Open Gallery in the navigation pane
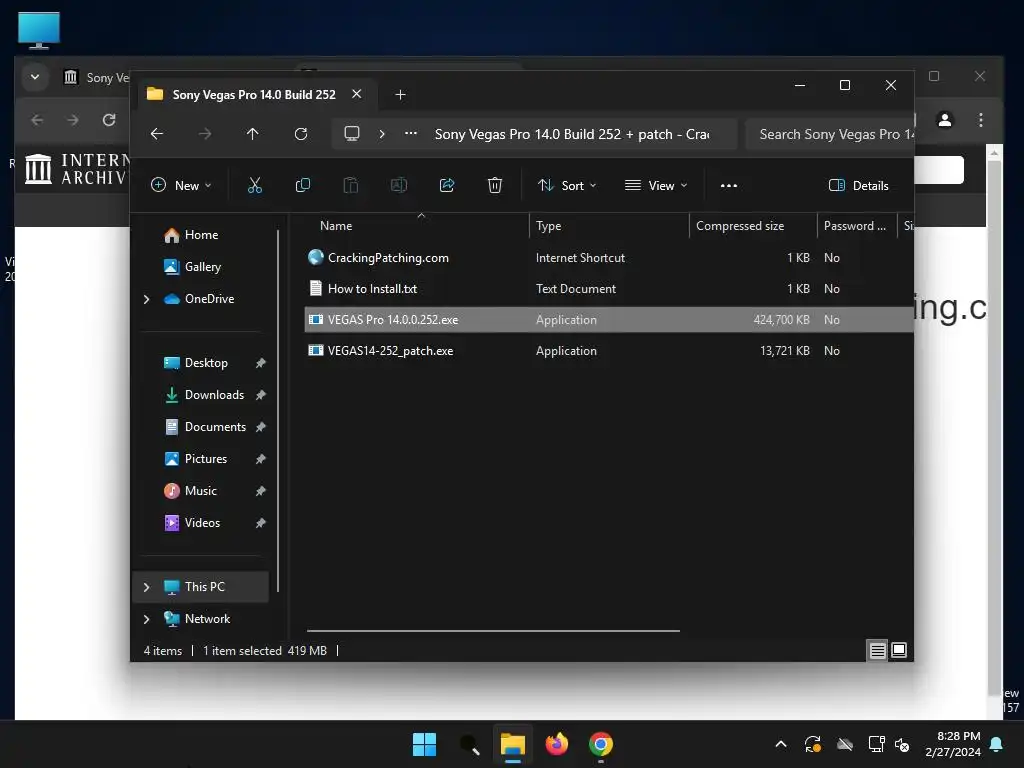This screenshot has height=768, width=1024. tap(202, 267)
